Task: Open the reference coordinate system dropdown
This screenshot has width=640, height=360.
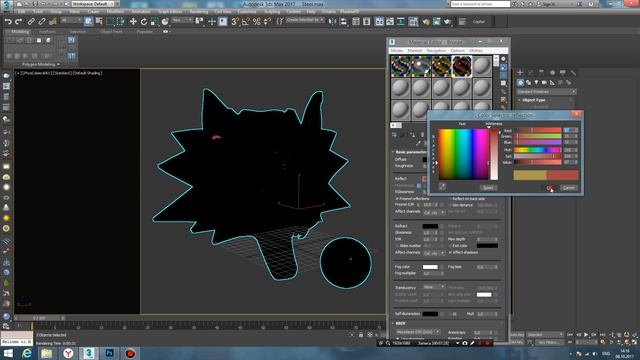Action: pyautogui.click(x=182, y=20)
